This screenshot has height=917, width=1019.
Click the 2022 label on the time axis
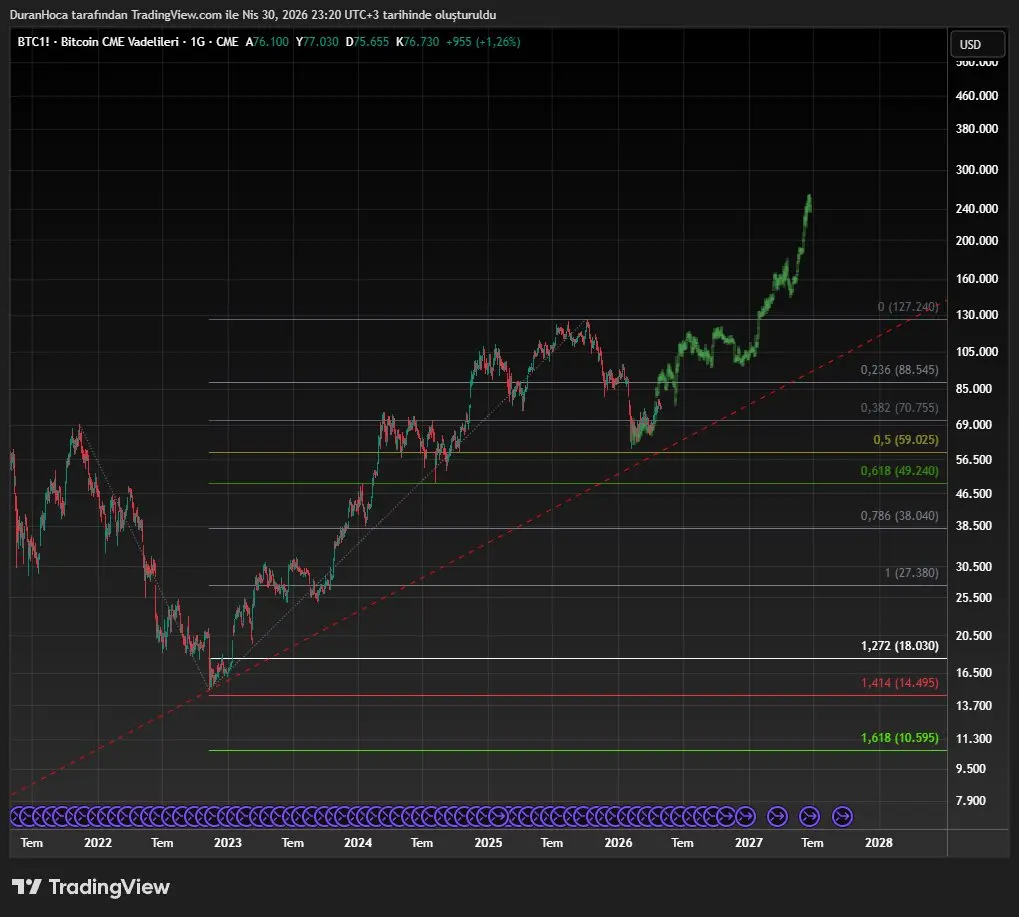(x=98, y=842)
